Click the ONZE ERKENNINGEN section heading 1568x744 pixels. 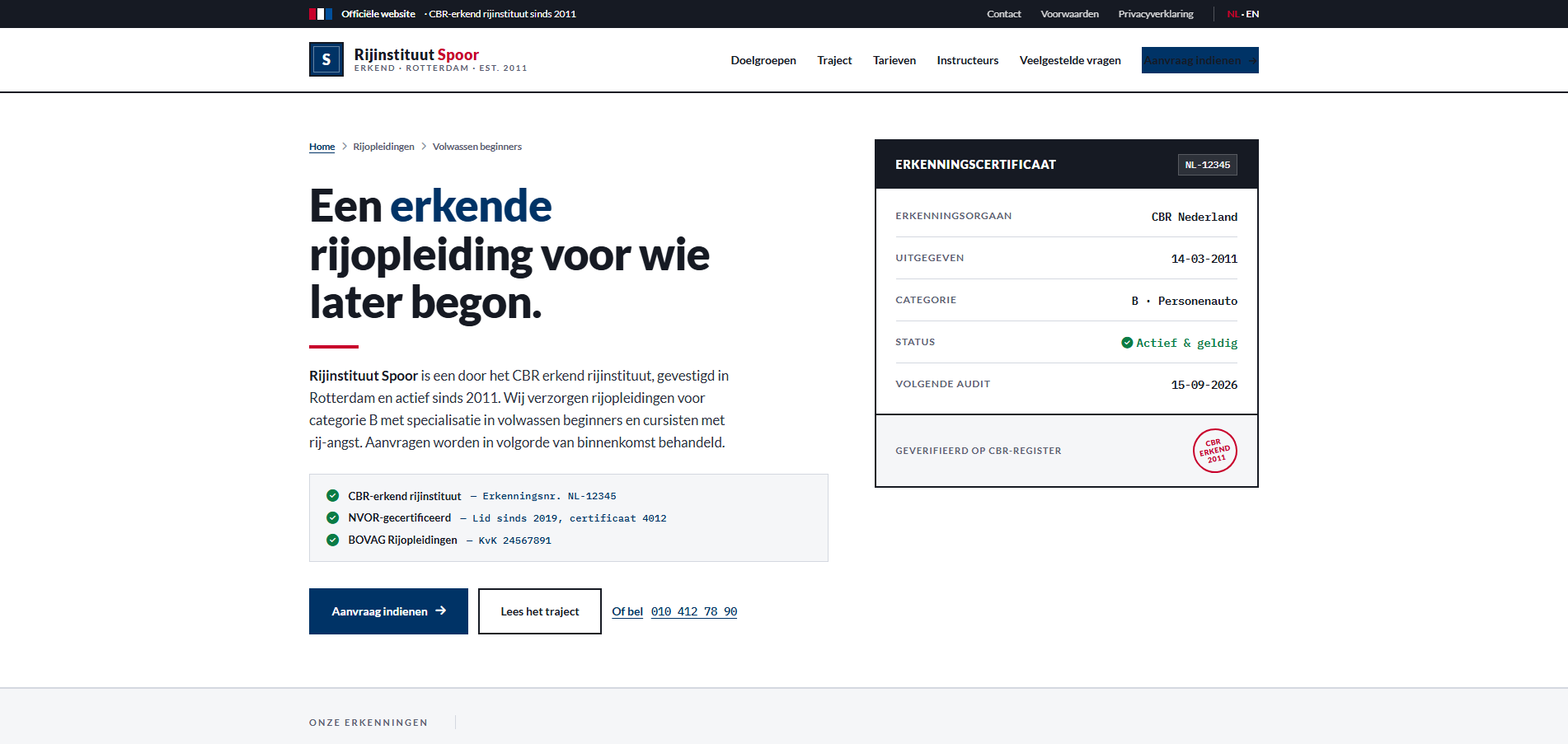pos(369,723)
